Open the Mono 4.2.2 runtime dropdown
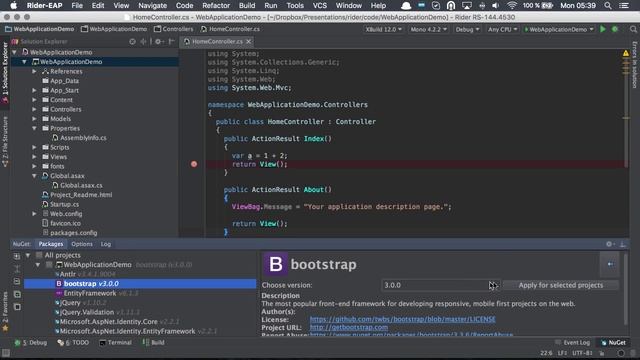Screen dimensions: 640x360 coord(429,29)
